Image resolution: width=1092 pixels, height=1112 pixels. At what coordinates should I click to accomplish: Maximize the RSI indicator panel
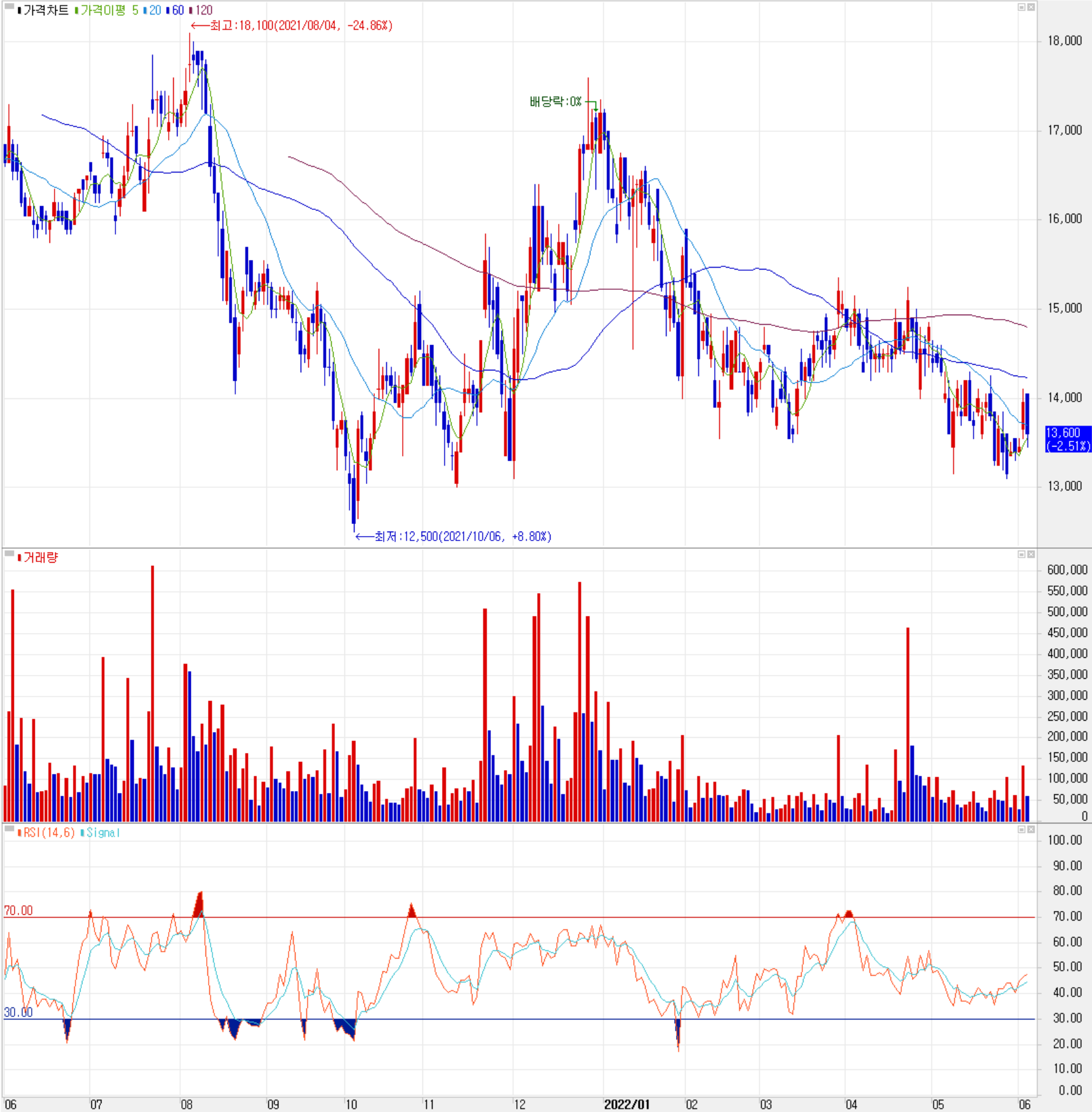1022,830
